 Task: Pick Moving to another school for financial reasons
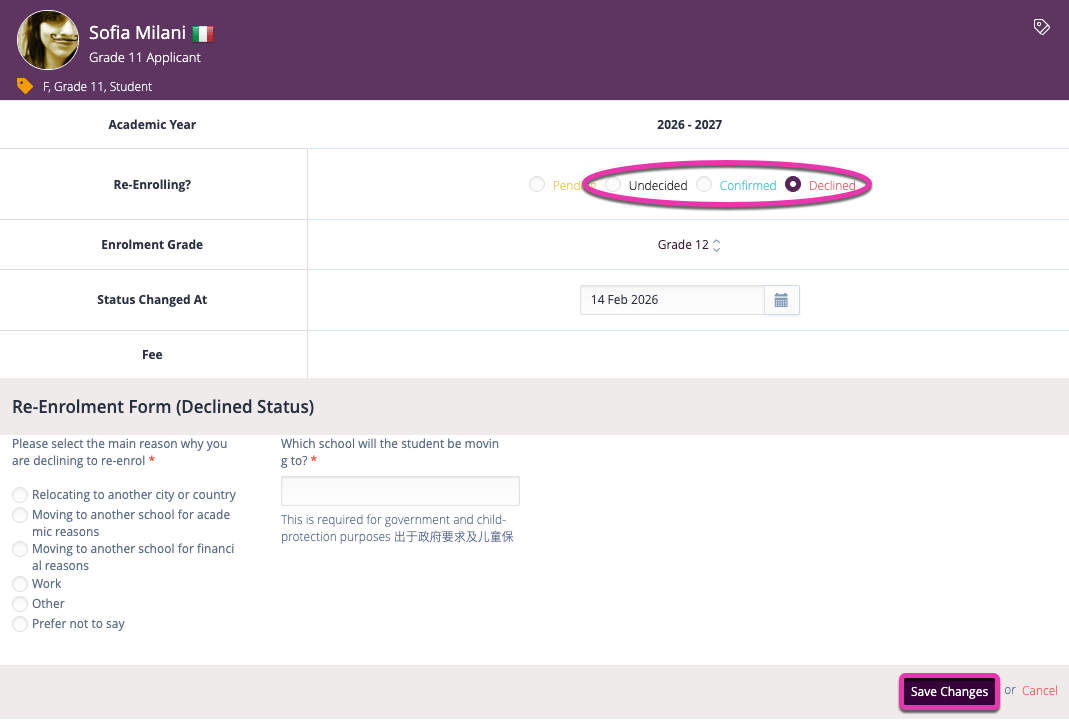point(20,549)
